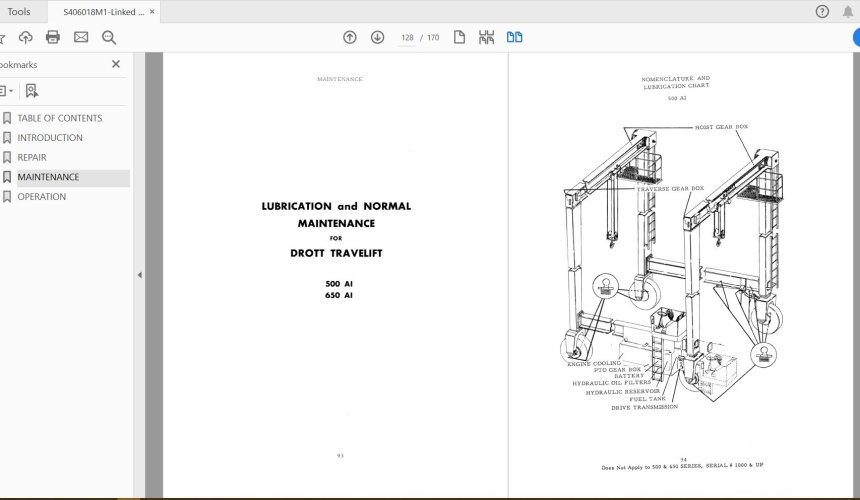Open the find text magnifier icon
Screen dimensions: 860x500
109,37
